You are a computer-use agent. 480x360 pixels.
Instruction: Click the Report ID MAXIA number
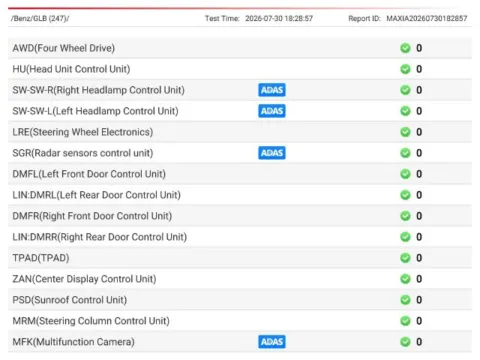[x=427, y=18]
